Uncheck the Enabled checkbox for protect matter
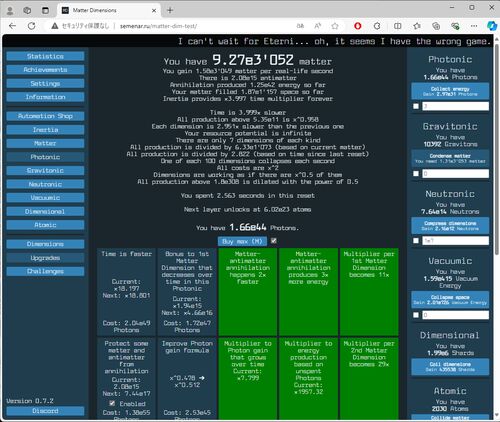The image size is (500, 422). pos(112,403)
